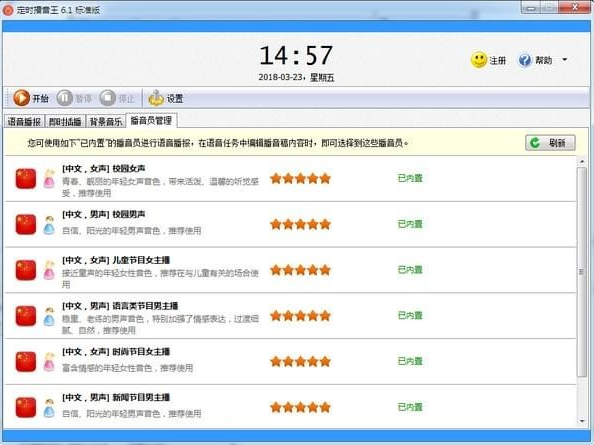The image size is (594, 445).
Task: Click the Stop (停止) toolbar button
Action: pyautogui.click(x=117, y=98)
